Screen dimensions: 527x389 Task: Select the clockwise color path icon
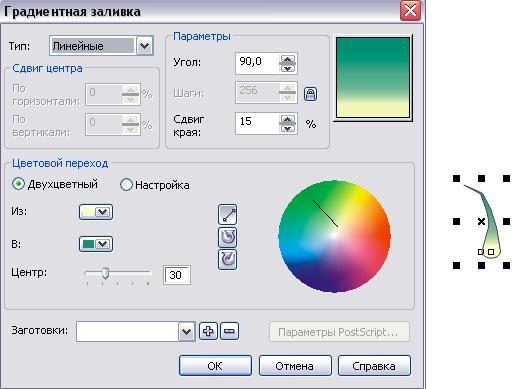click(x=228, y=259)
